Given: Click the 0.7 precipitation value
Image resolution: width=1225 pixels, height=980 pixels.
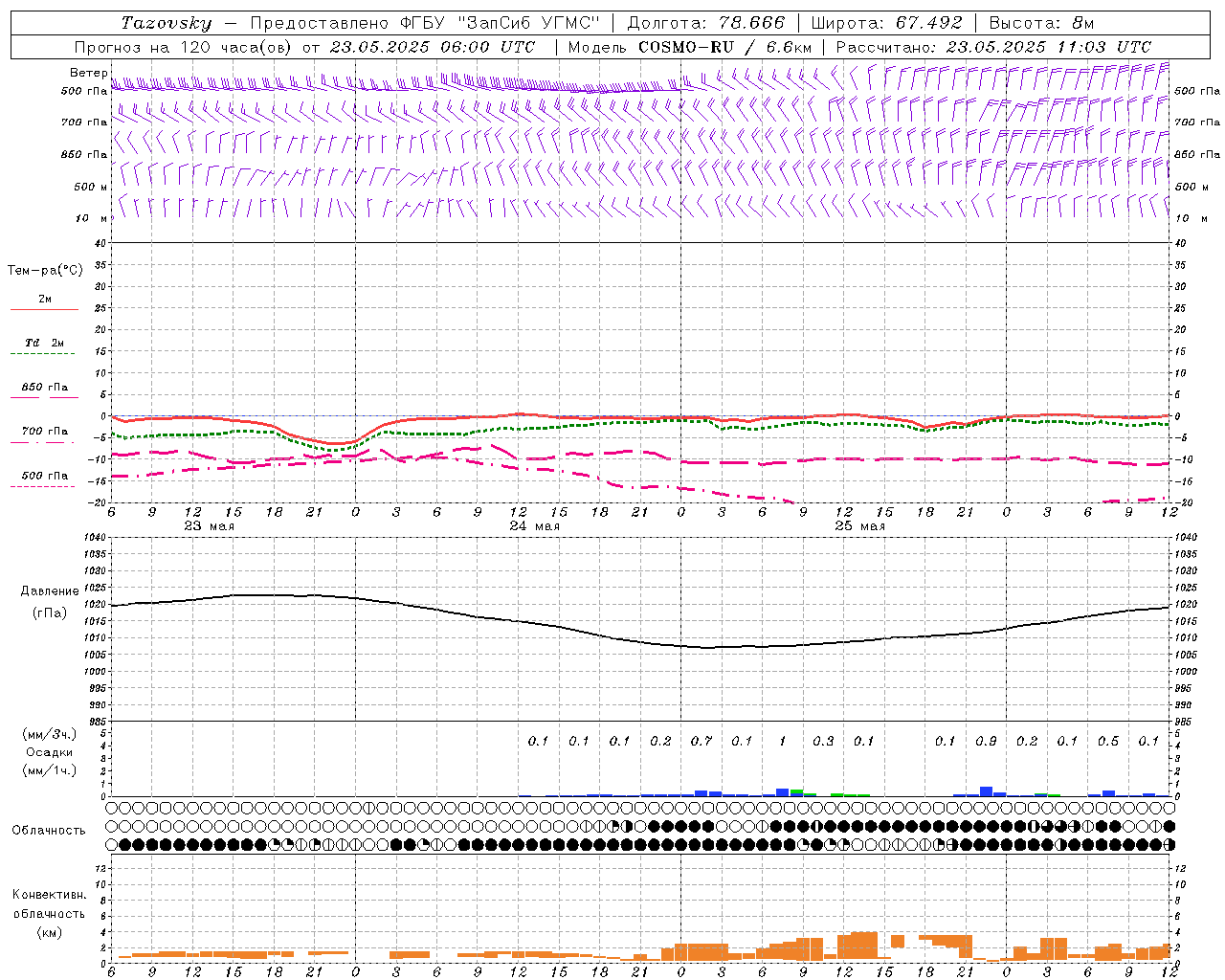Looking at the screenshot, I should tap(701, 741).
